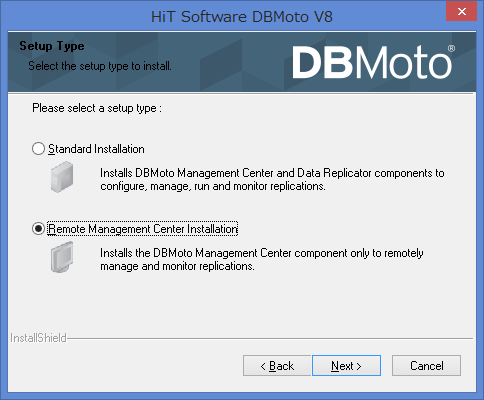The width and height of the screenshot is (484, 400).
Task: Click the DBMoto logo in the banner
Action: 372,62
